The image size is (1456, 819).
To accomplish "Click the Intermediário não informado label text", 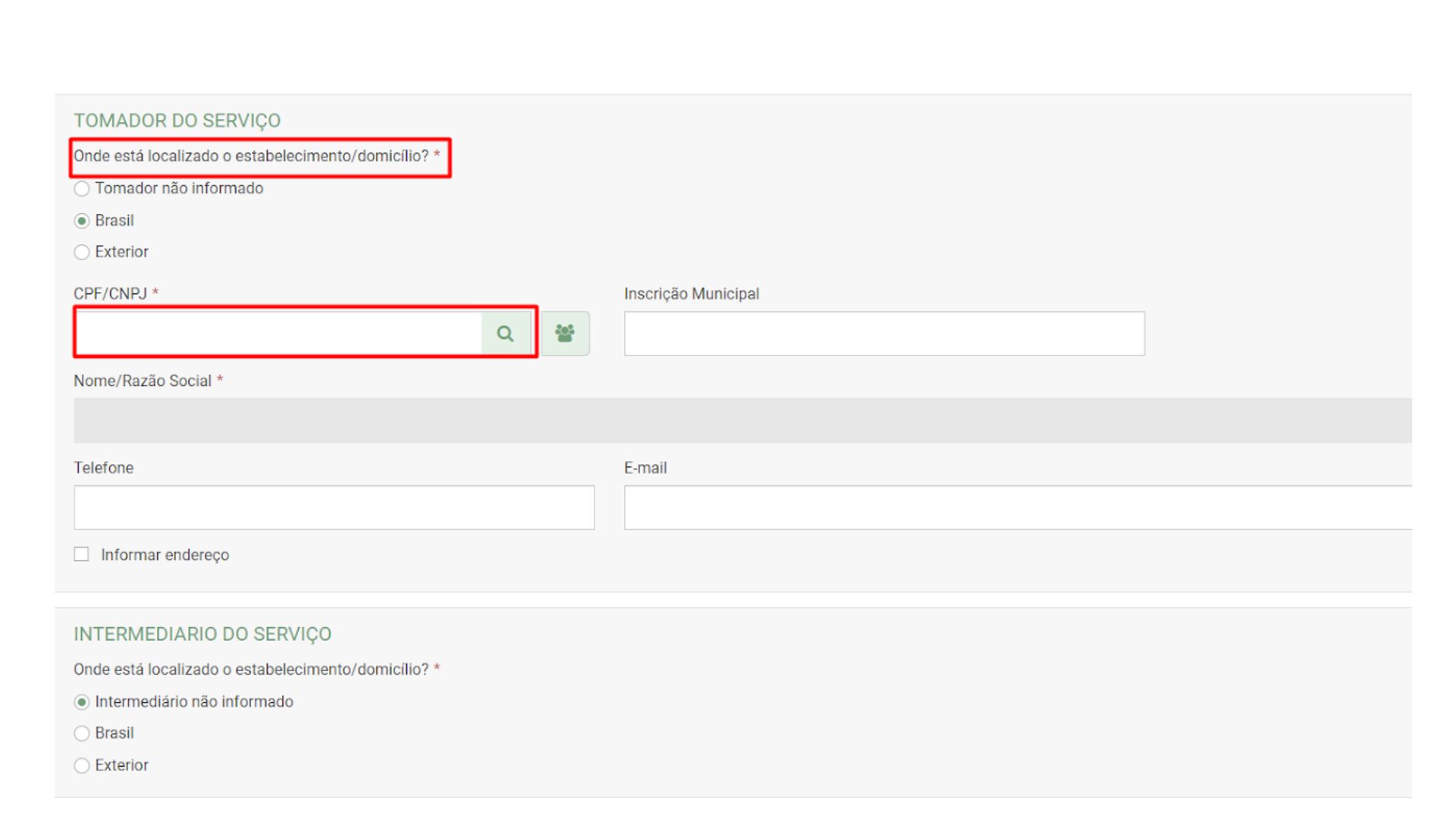I will [193, 701].
